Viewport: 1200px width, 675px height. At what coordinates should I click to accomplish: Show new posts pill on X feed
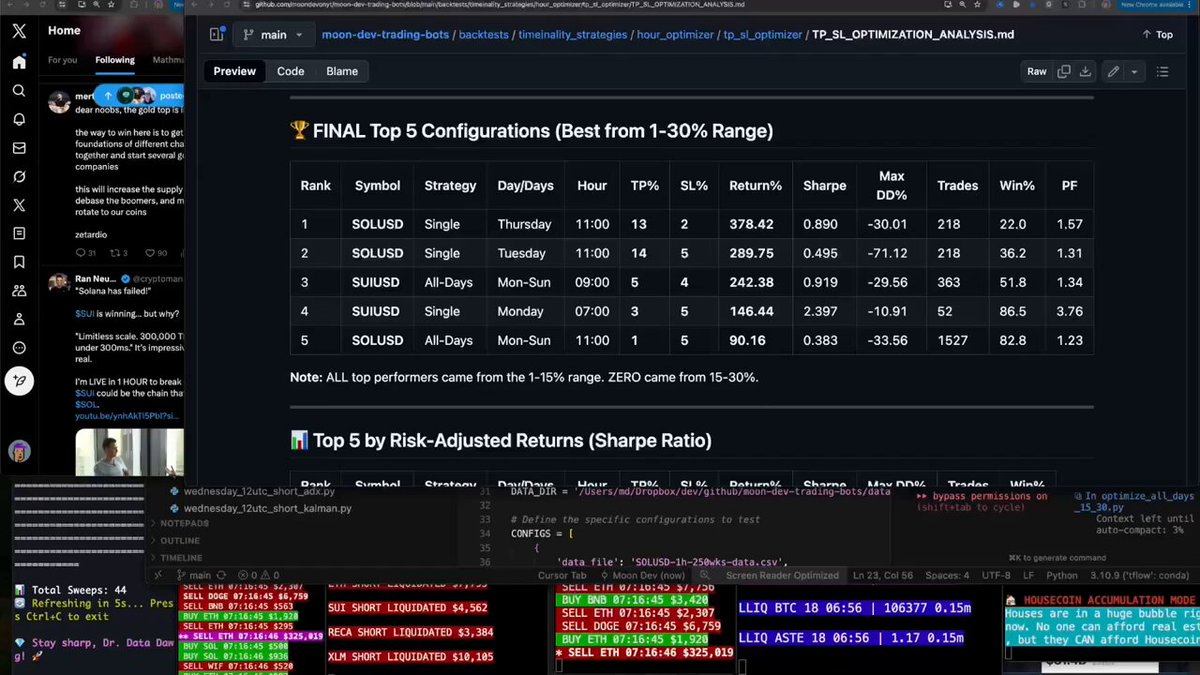[x=139, y=96]
